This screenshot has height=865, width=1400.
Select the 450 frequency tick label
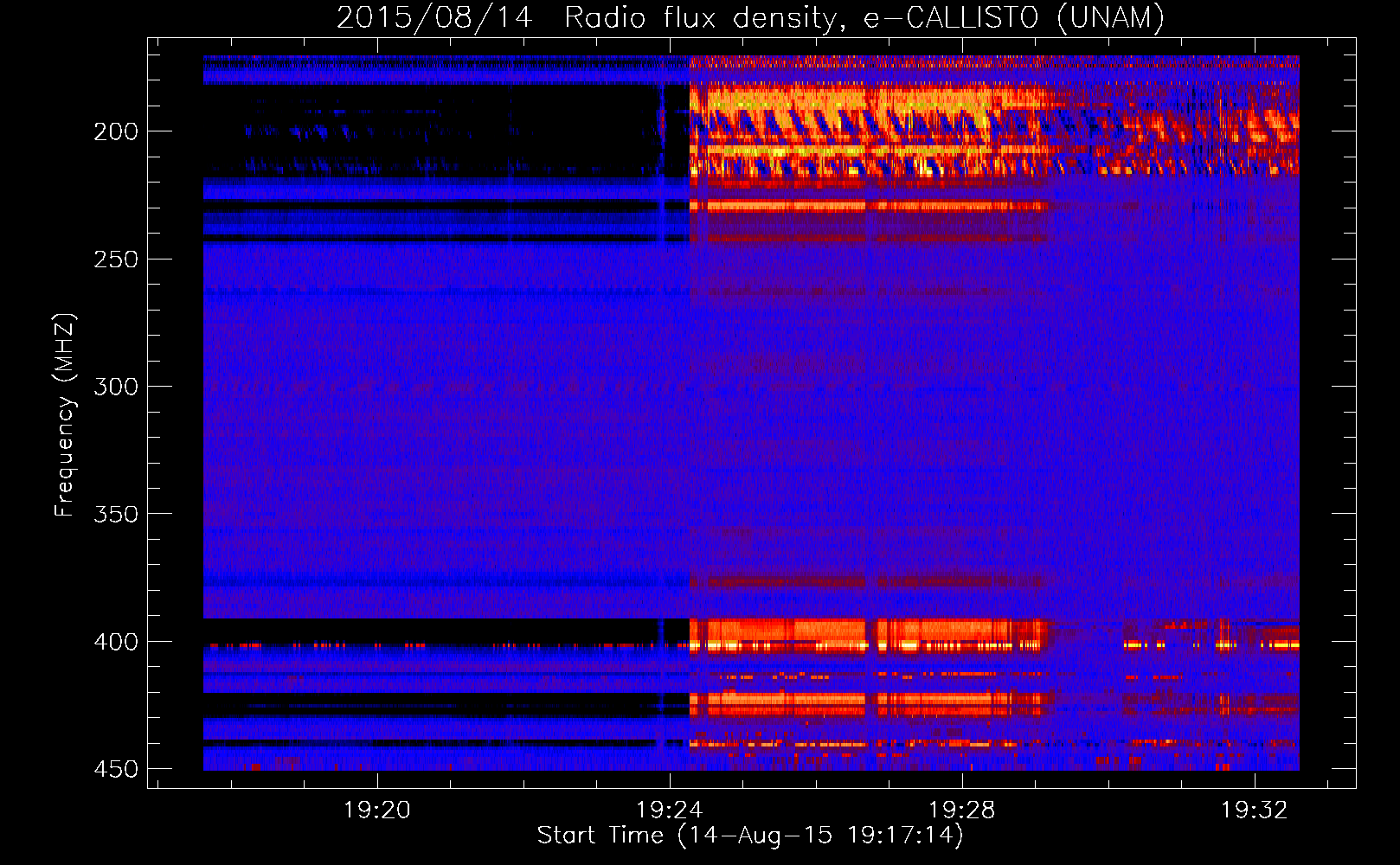tap(116, 769)
